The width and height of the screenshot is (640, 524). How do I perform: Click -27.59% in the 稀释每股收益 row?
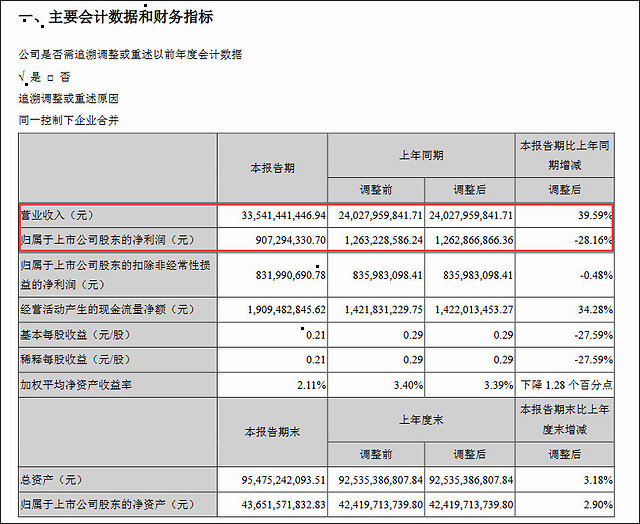593,360
